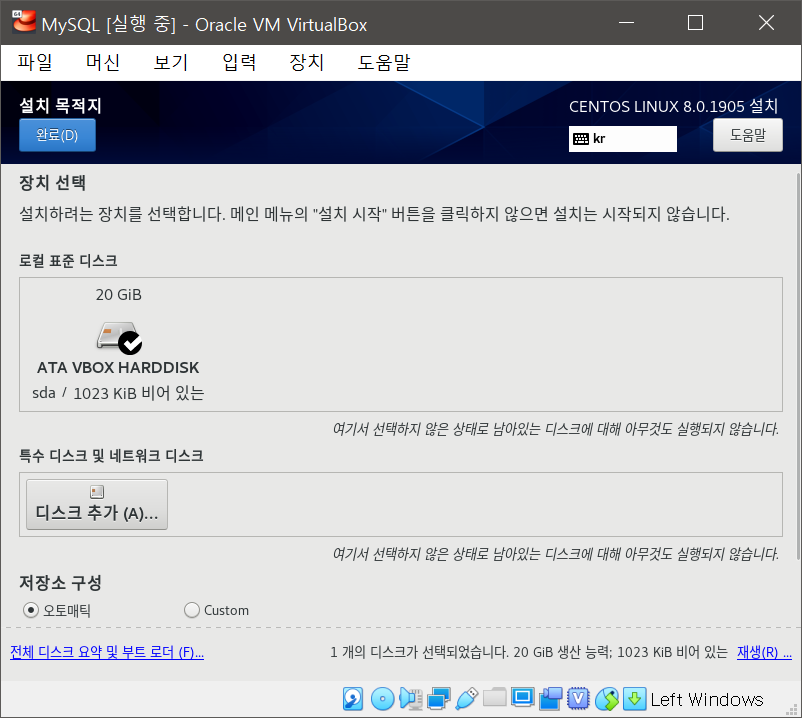Select the 오토매틱 radio button
Image resolution: width=802 pixels, height=718 pixels.
tap(31, 610)
